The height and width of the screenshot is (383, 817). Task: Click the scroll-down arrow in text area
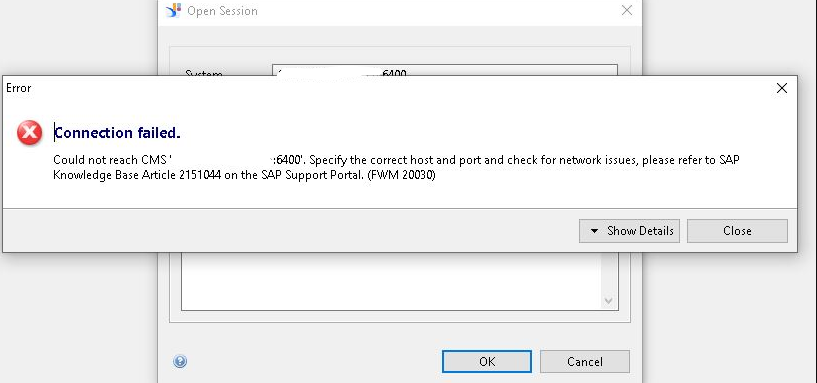click(608, 301)
